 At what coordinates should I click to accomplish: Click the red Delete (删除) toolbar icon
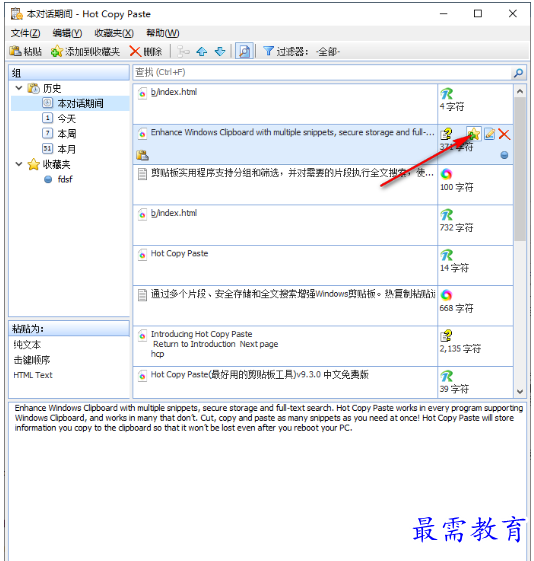pos(135,52)
